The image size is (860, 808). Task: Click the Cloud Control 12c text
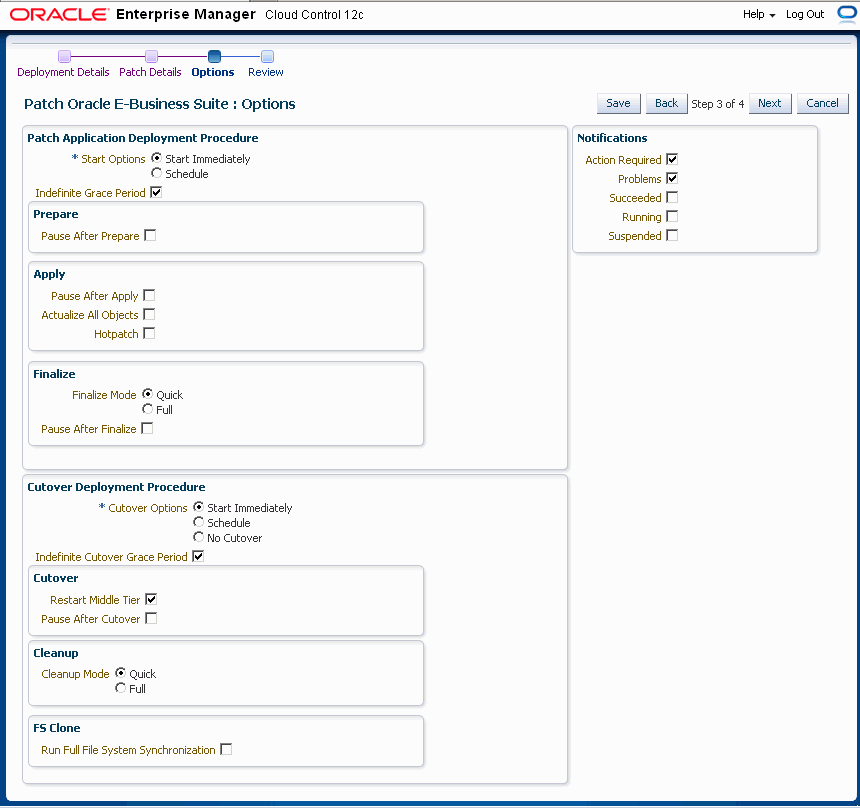coord(314,15)
